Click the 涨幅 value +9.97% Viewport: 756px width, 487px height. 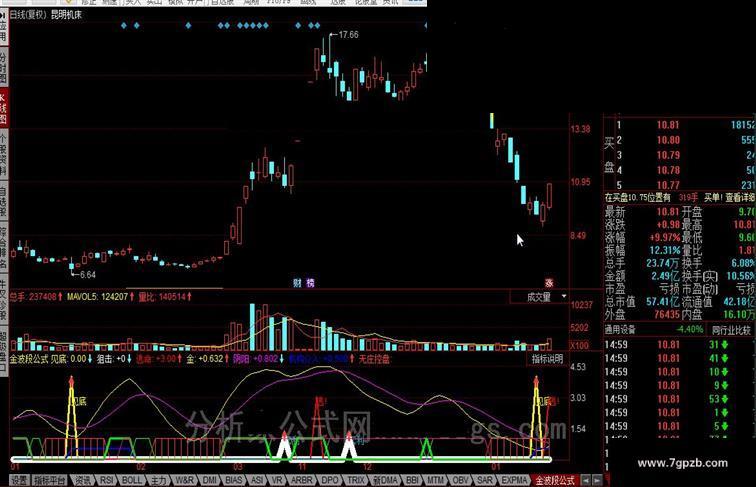664,238
